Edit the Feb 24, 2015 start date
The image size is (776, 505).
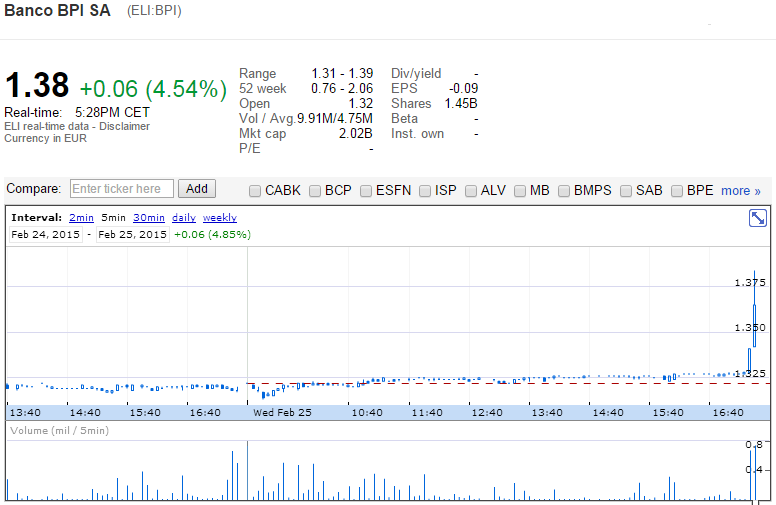[x=46, y=235]
